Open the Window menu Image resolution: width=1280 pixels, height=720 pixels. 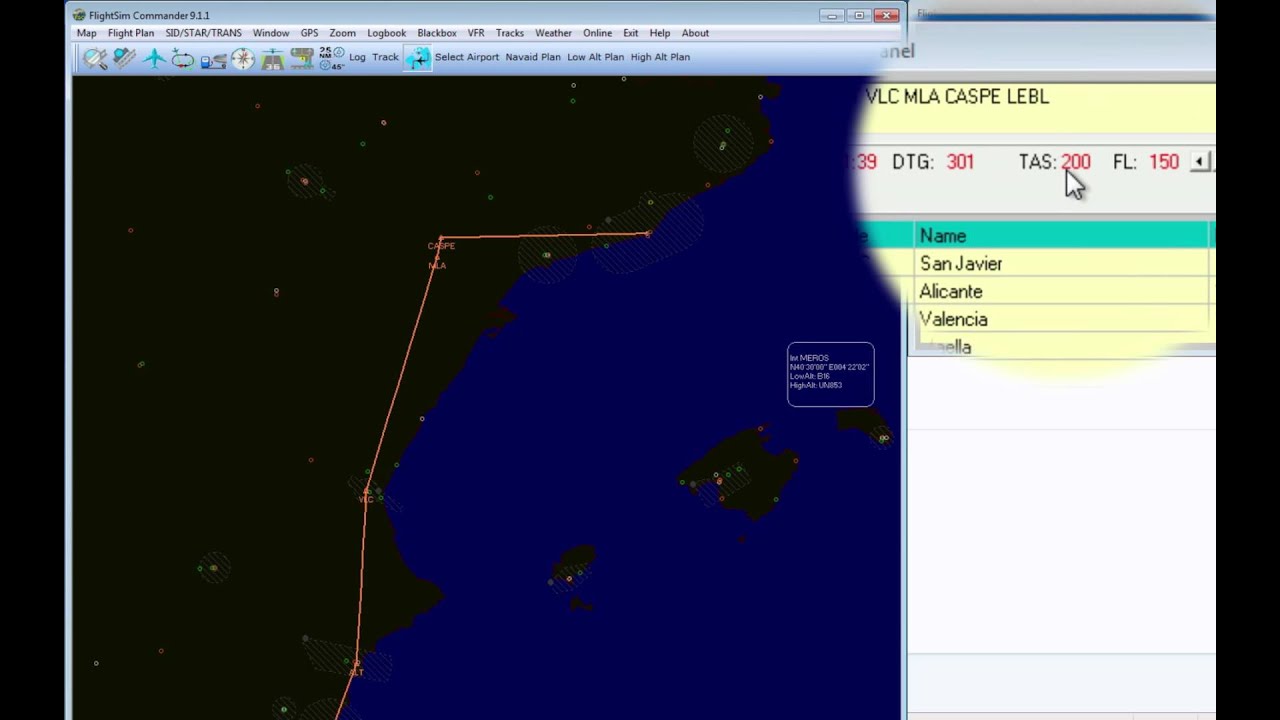click(271, 33)
